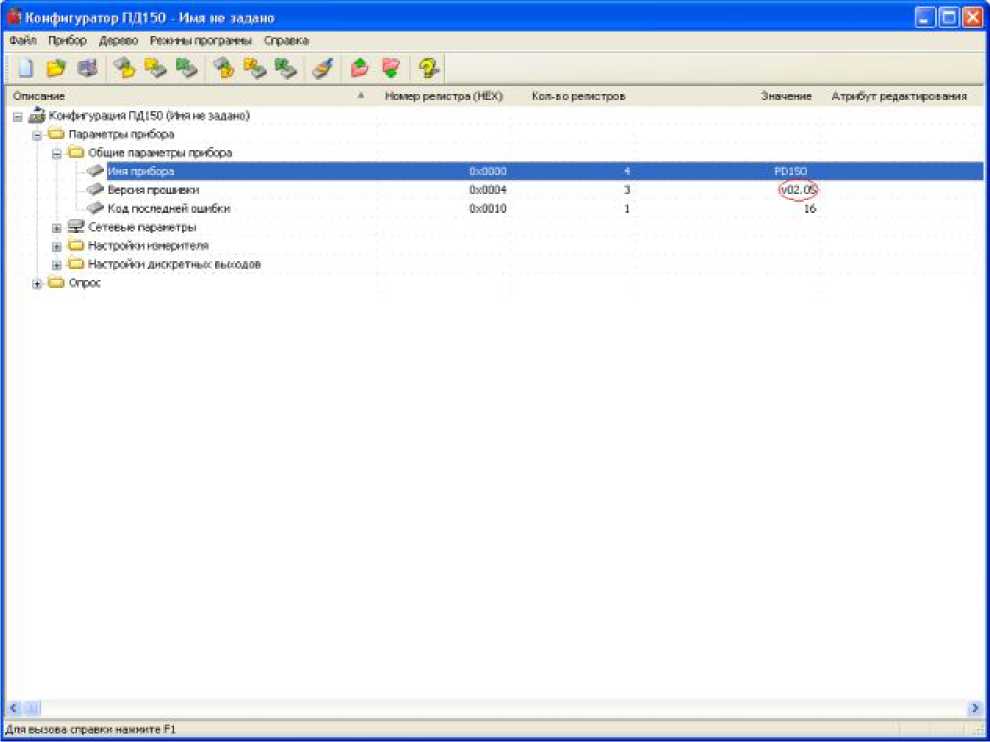Open help via the yellow question mark icon

tap(429, 68)
